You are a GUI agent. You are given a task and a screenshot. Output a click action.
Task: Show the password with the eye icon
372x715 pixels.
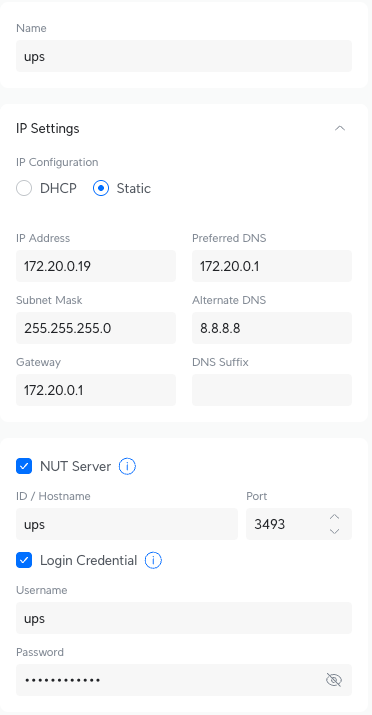pos(334,680)
